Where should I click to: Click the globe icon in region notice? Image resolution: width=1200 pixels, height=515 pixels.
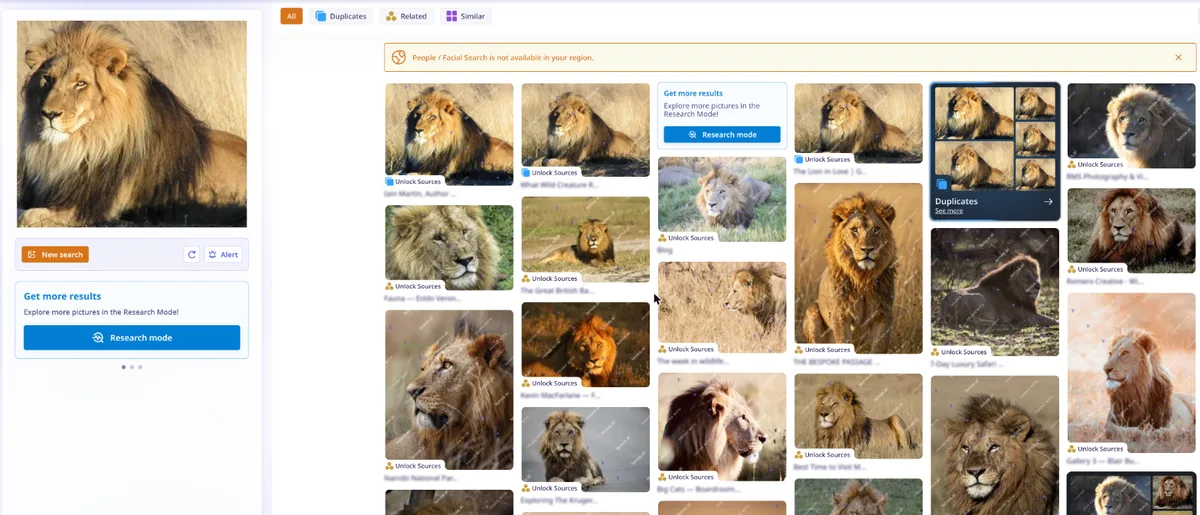pos(398,57)
